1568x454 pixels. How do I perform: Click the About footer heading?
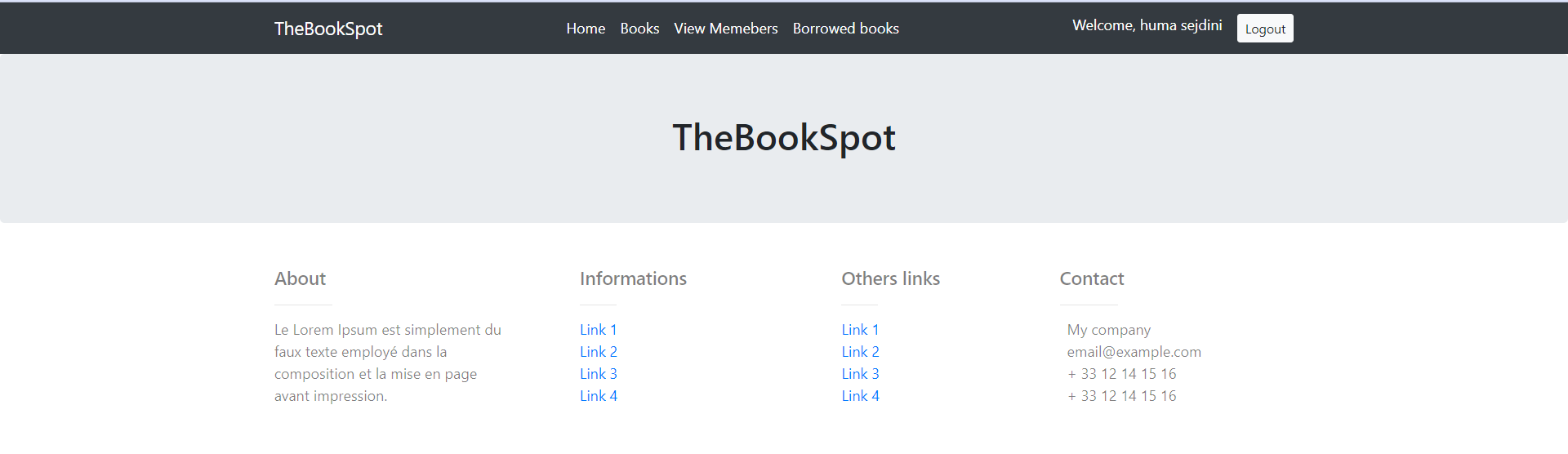click(300, 278)
